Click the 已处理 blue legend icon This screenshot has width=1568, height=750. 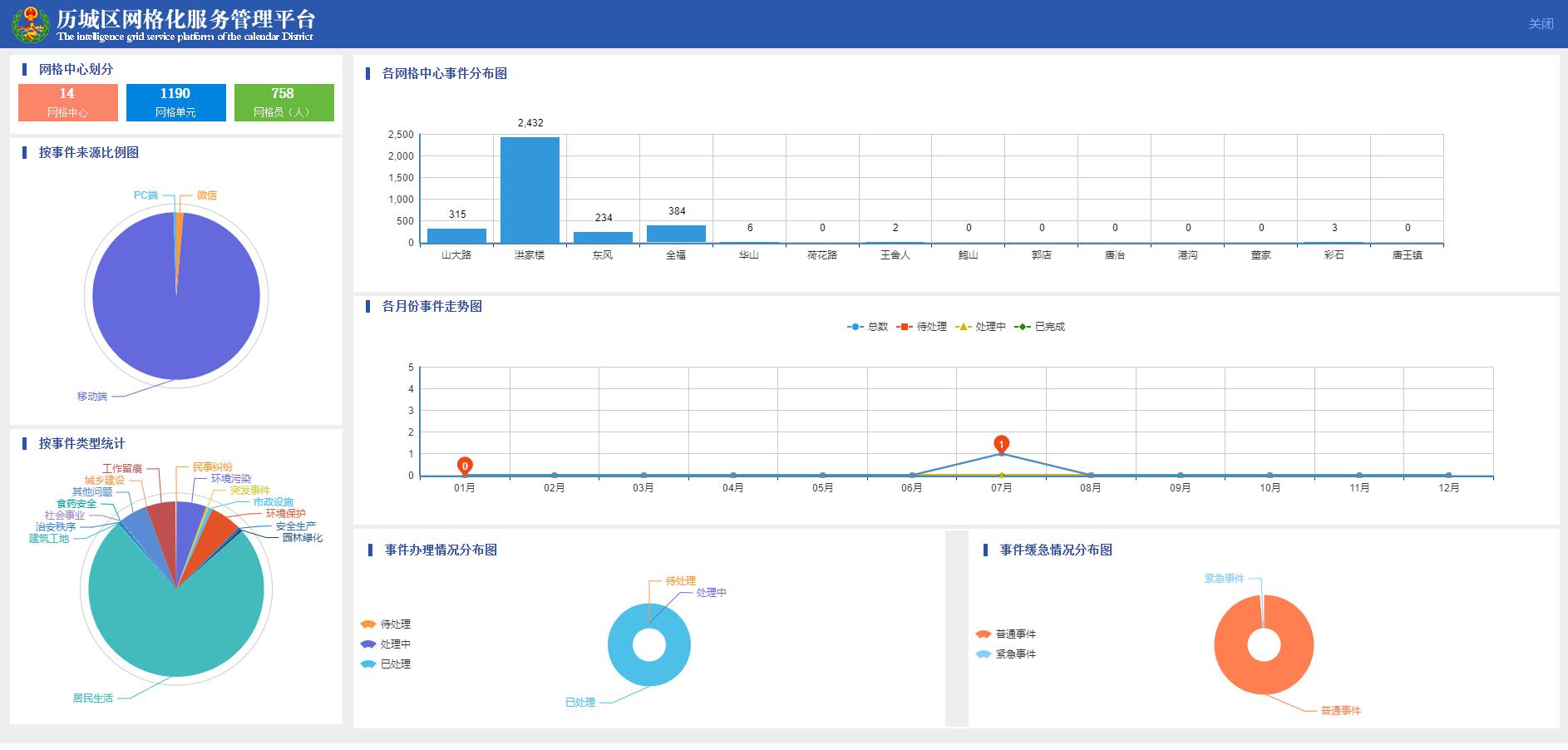368,664
